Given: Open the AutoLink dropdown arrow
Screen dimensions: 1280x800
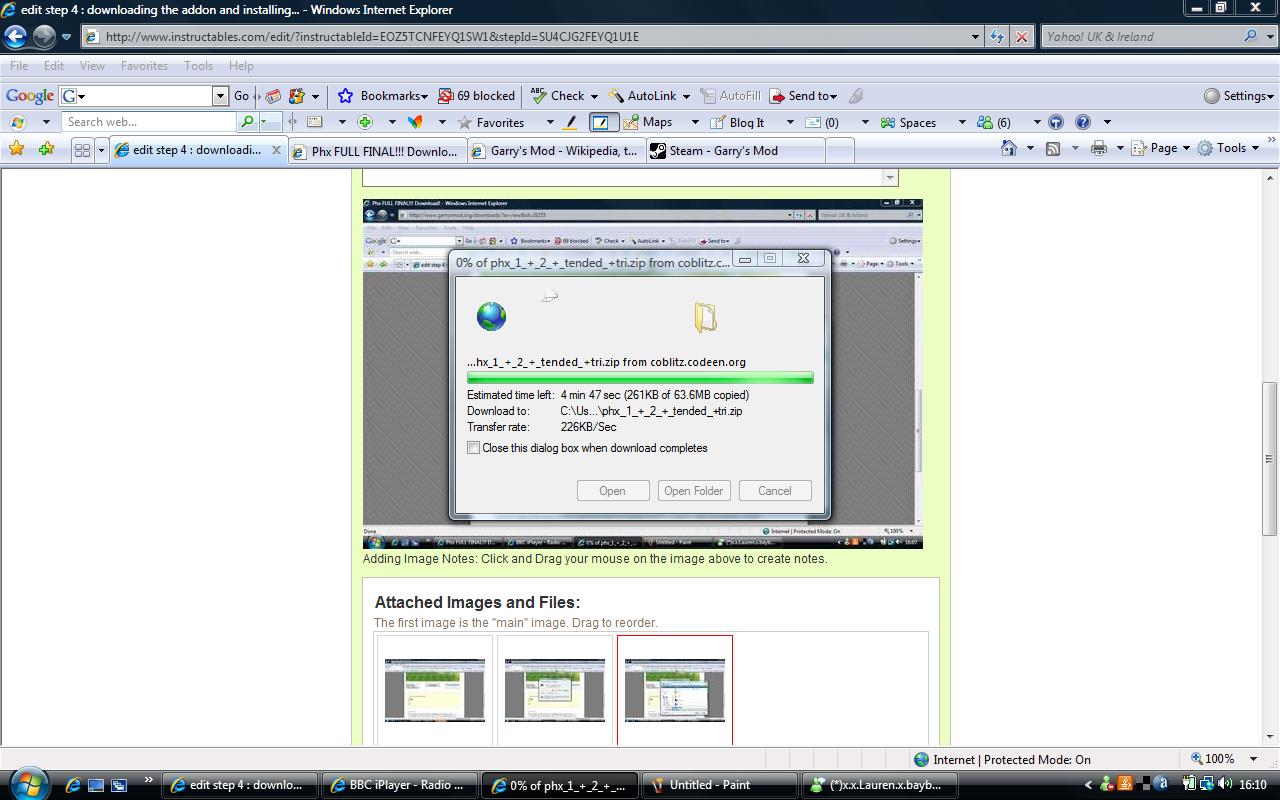Looking at the screenshot, I should pyautogui.click(x=686, y=96).
